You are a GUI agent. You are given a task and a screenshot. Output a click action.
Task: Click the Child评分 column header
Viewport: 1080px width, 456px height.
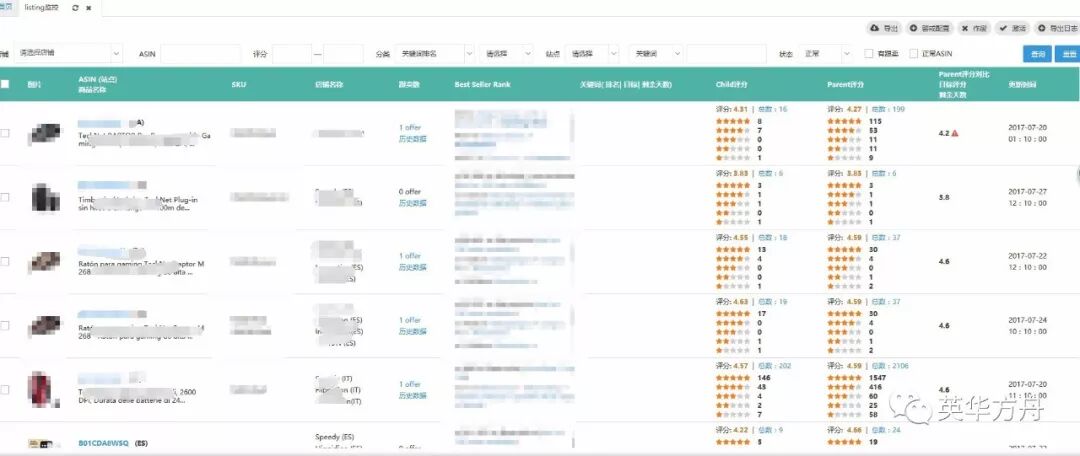click(x=731, y=85)
